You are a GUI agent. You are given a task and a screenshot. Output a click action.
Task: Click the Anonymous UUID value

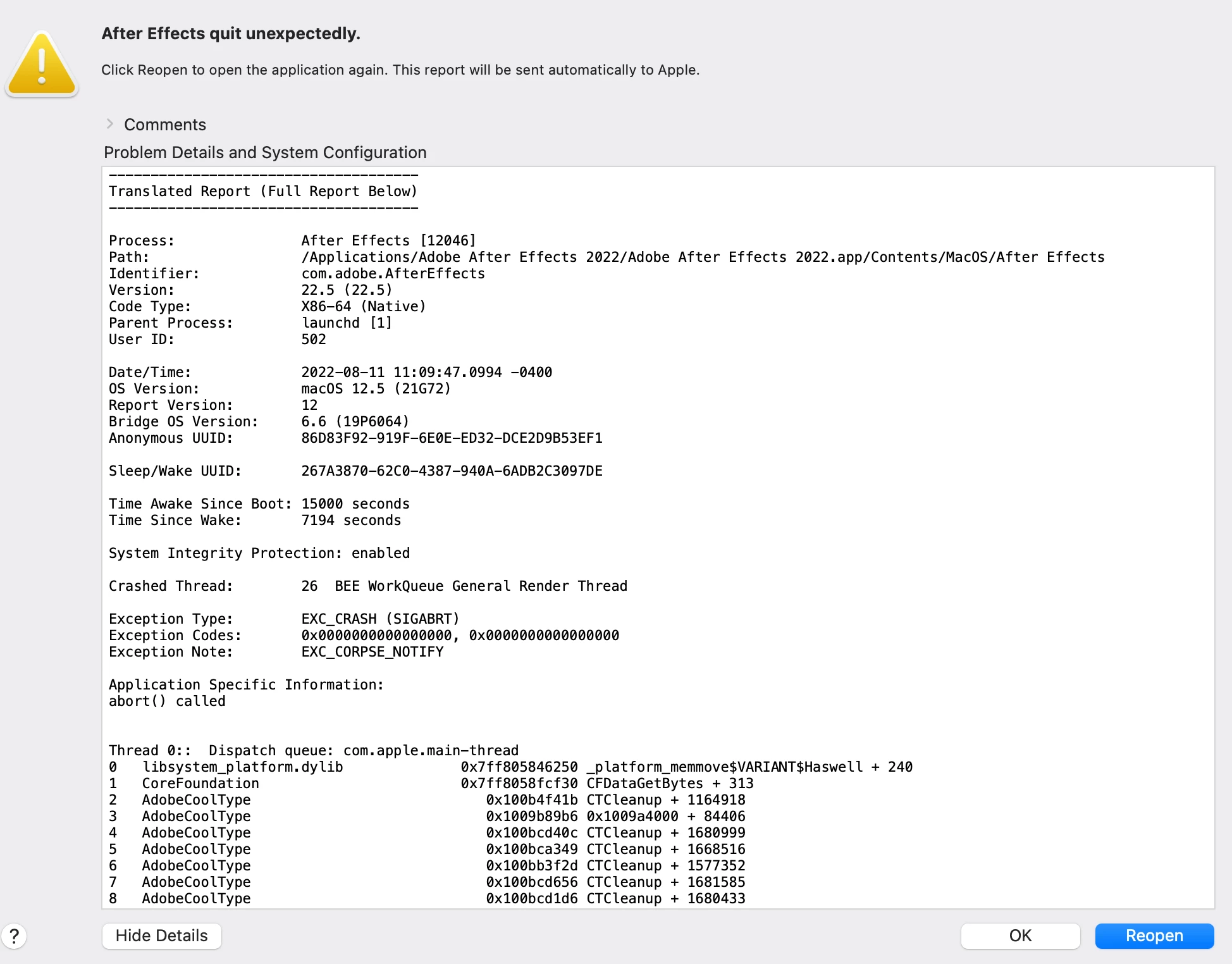pyautogui.click(x=452, y=438)
